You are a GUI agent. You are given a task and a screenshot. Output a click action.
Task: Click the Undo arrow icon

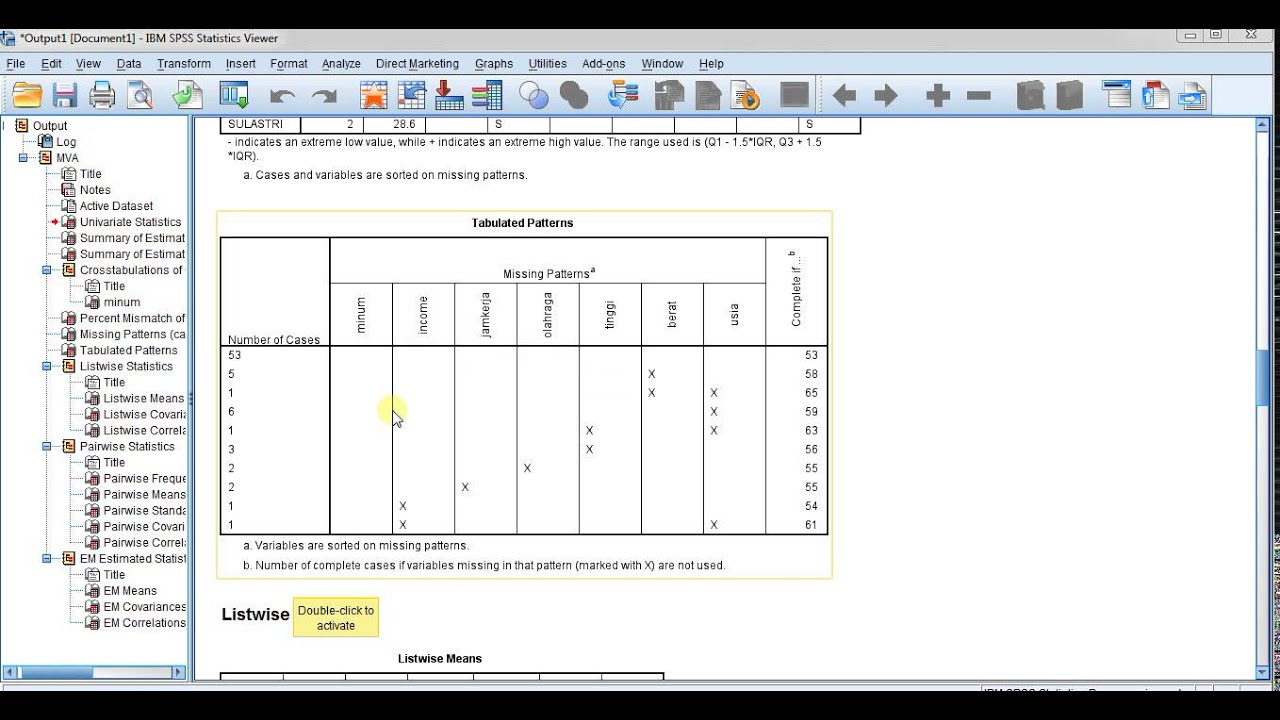[x=283, y=96]
